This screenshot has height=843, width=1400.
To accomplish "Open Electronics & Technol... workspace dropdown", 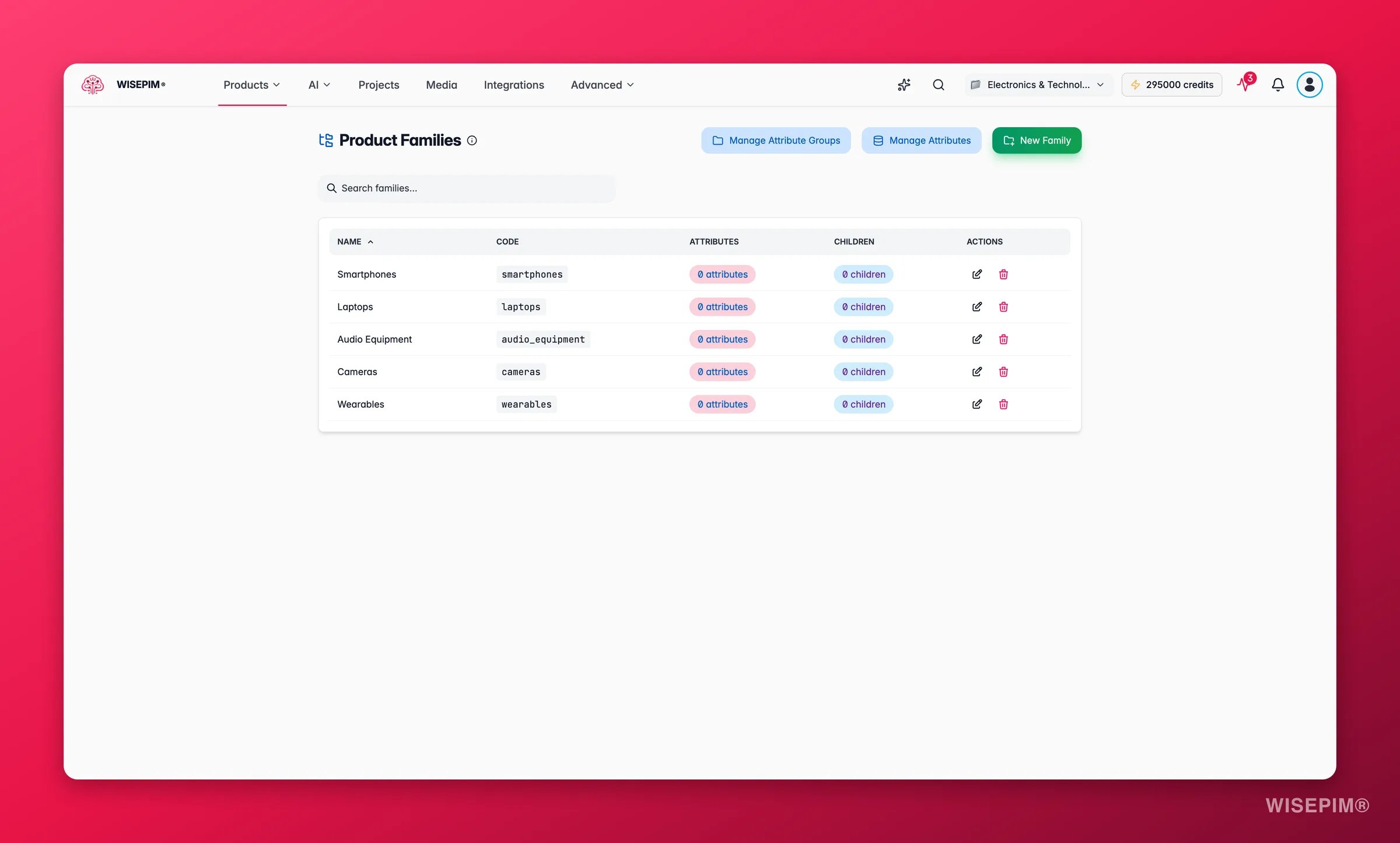I will pos(1038,85).
